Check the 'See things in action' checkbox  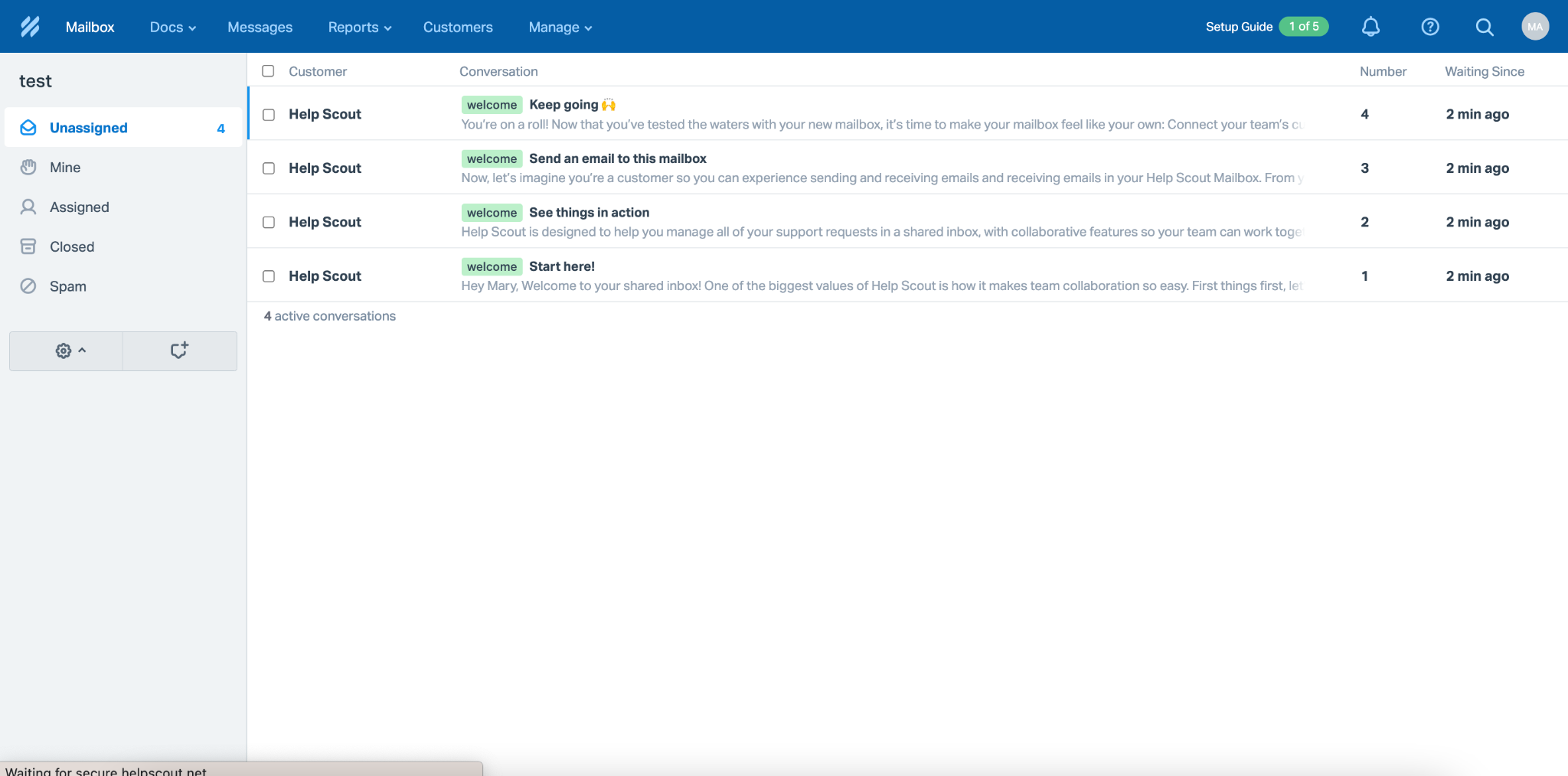(269, 222)
